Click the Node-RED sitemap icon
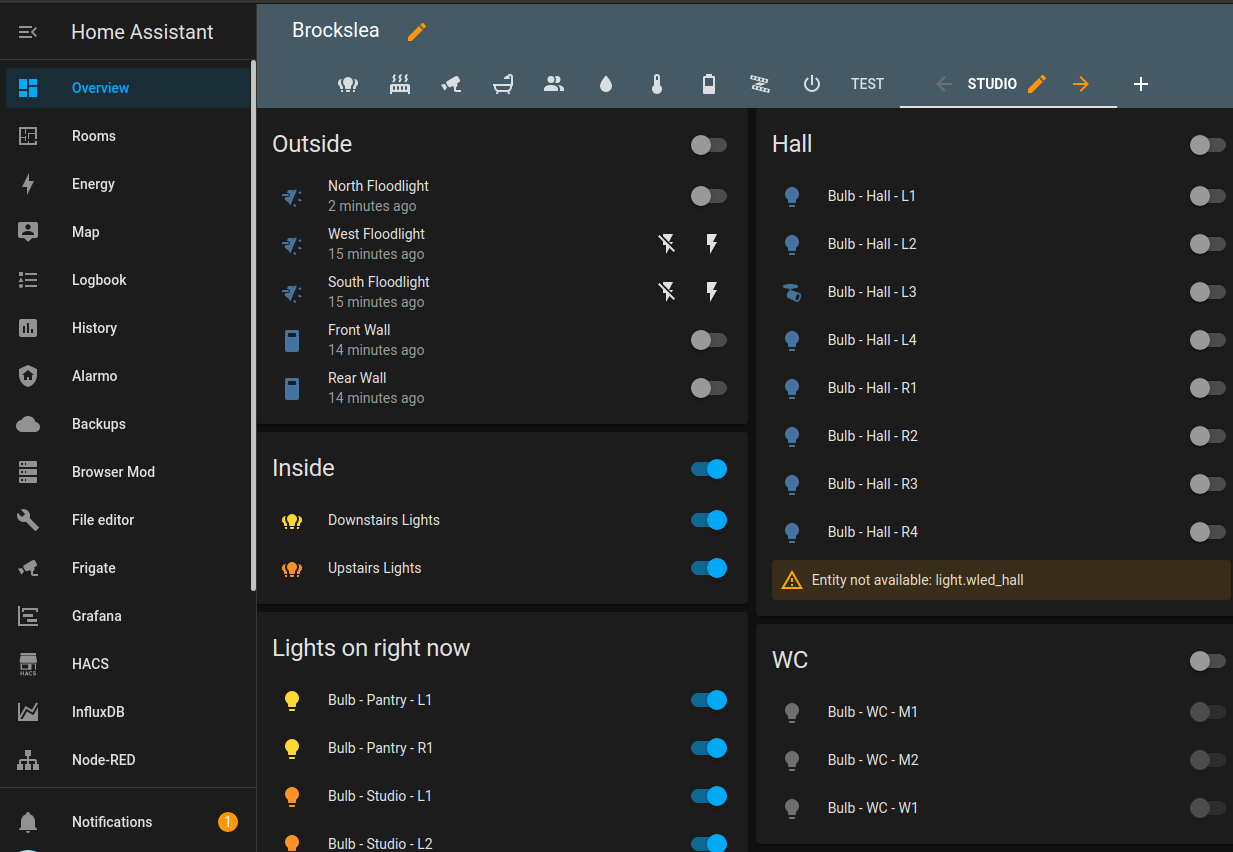The height and width of the screenshot is (852, 1233). 28,760
